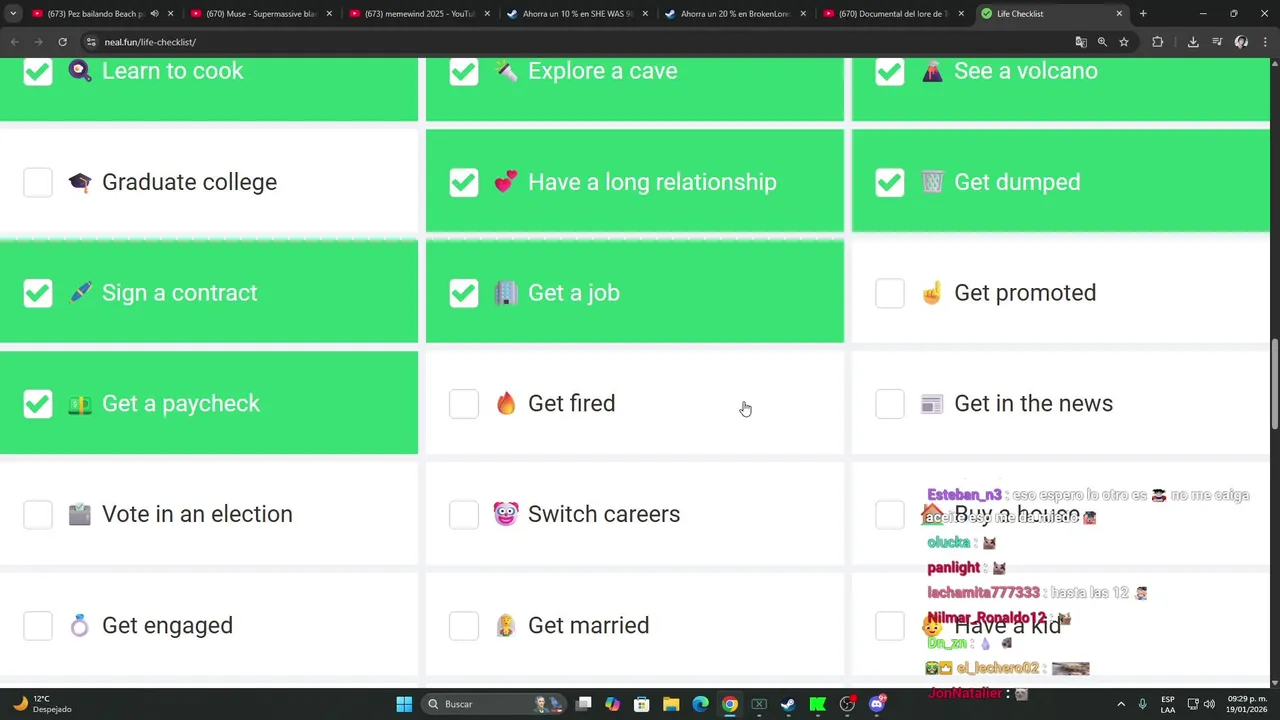Click the pointing finger icon beside Get promoted
Screen dimensions: 1280x720
click(x=932, y=293)
